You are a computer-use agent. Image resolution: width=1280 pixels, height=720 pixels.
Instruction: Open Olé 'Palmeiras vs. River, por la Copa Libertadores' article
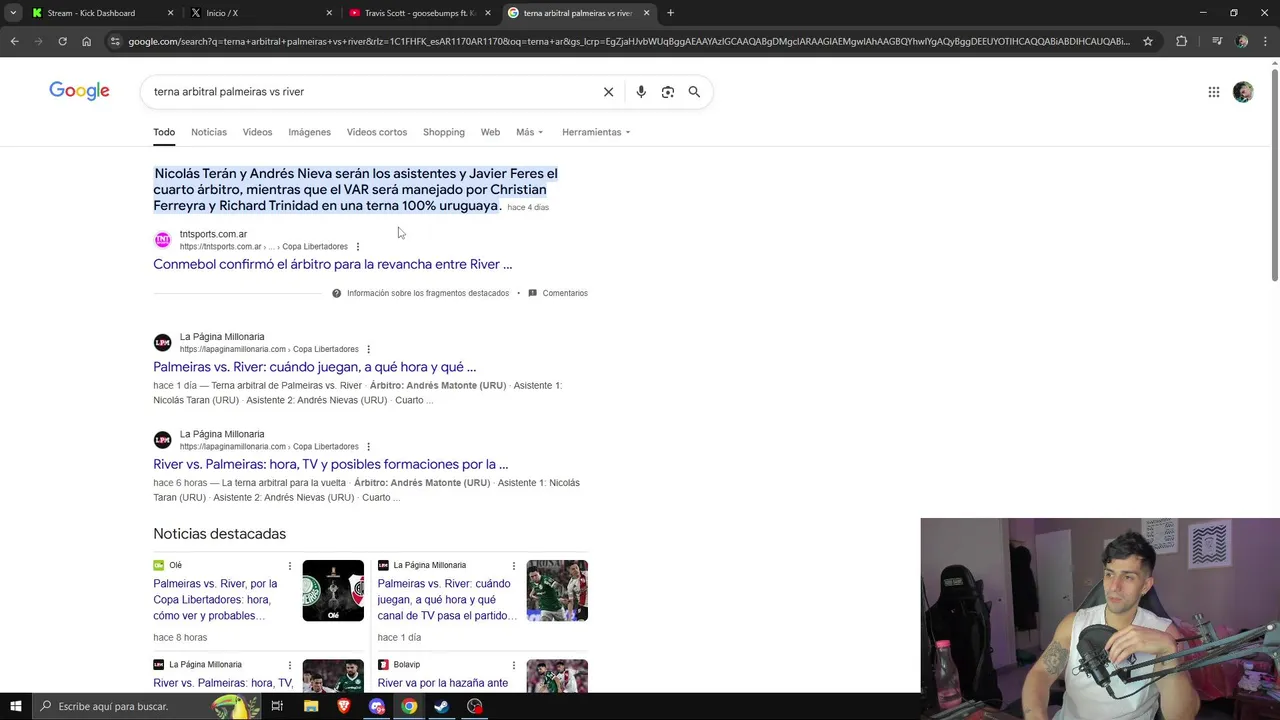tap(215, 599)
